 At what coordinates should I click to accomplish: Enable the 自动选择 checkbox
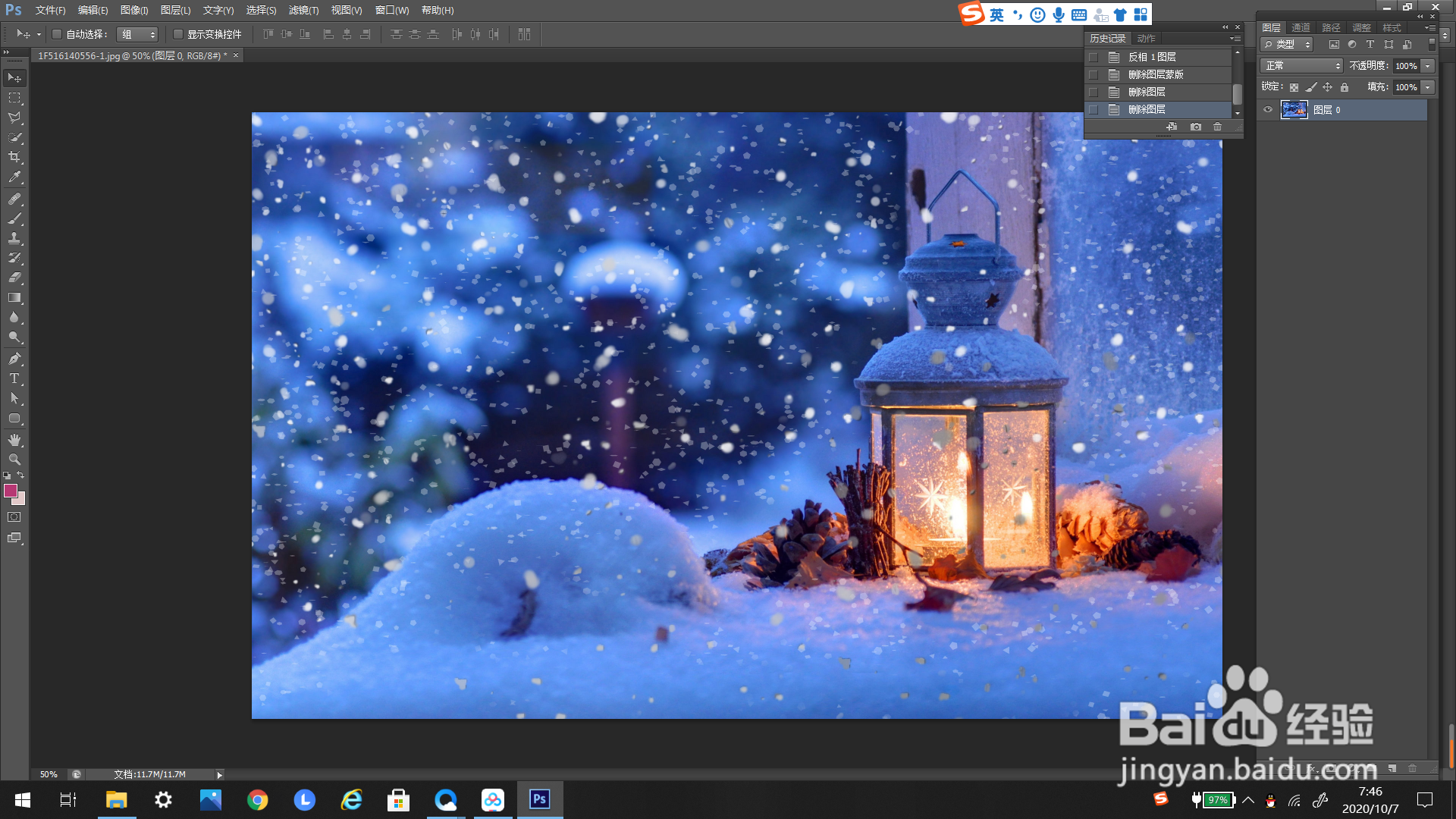[x=57, y=34]
